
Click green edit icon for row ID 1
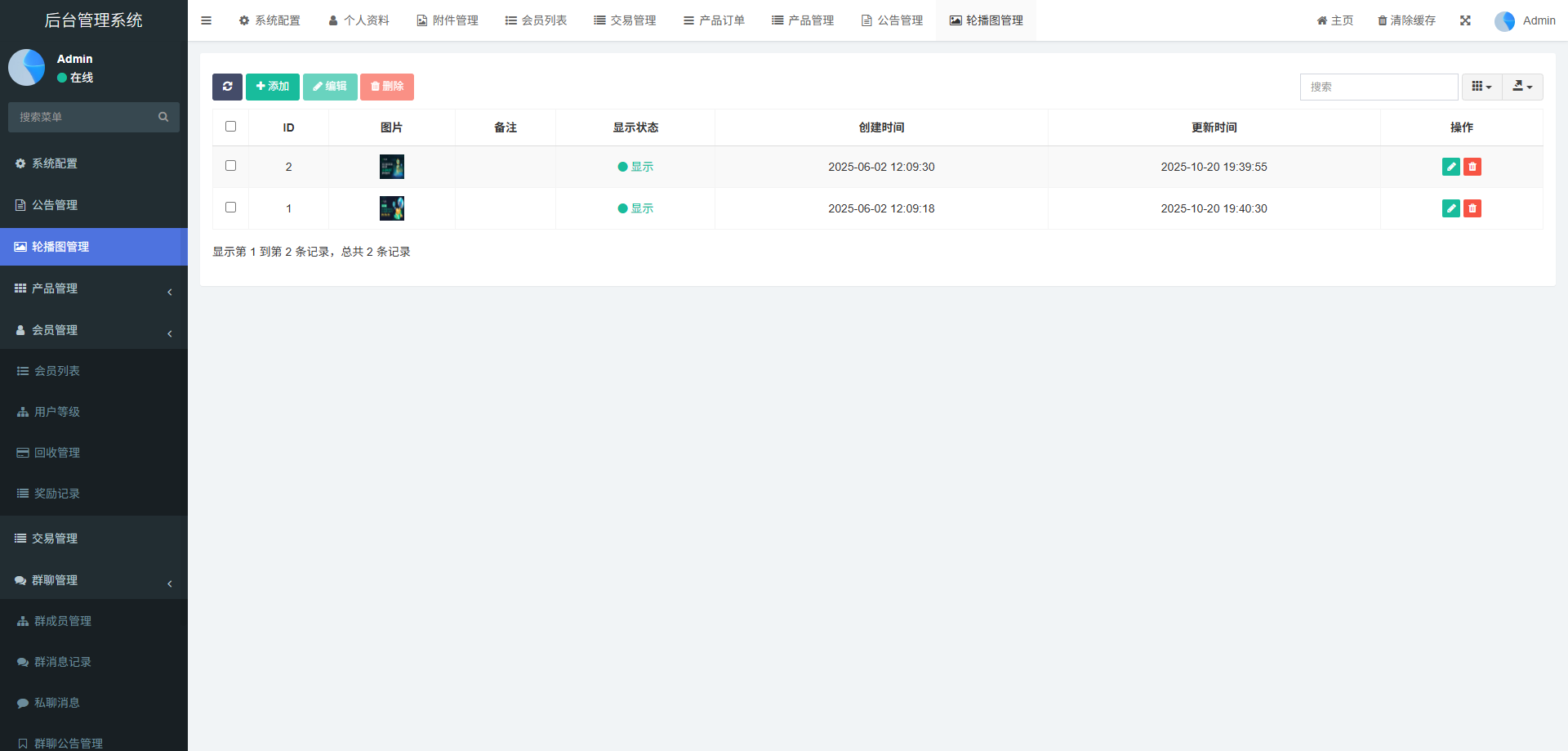(1450, 208)
